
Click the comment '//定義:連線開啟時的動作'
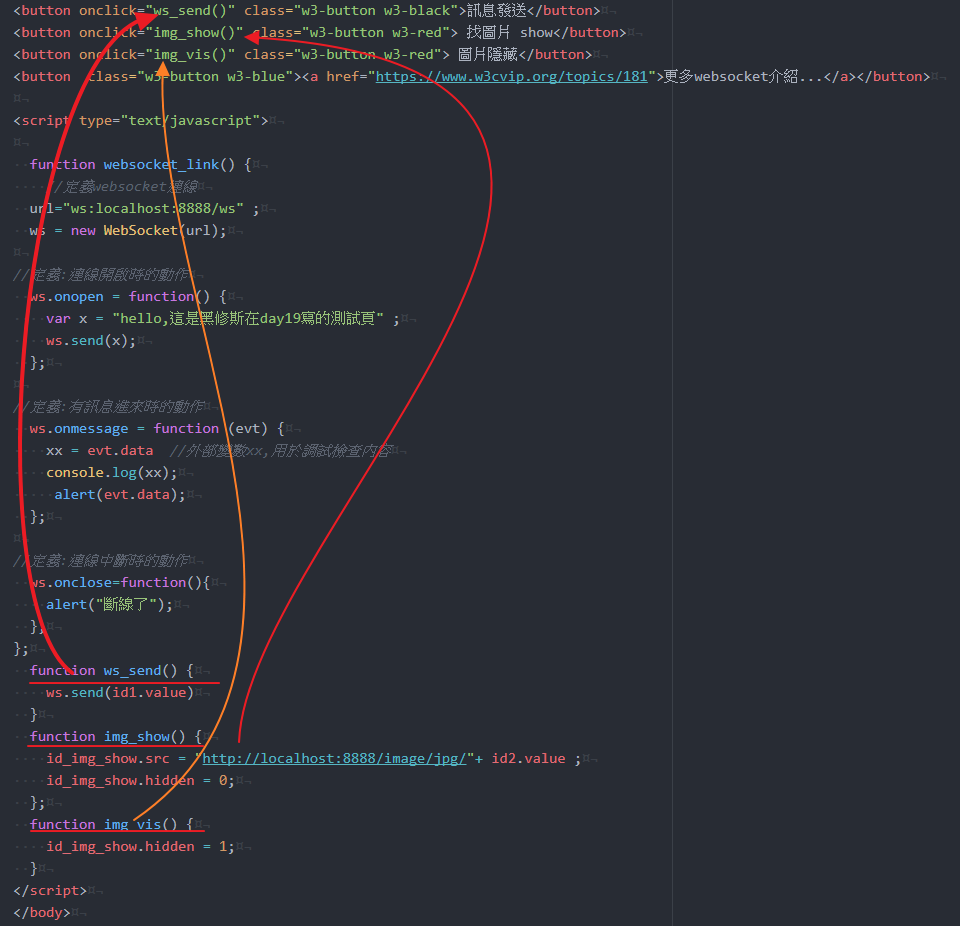pos(100,275)
